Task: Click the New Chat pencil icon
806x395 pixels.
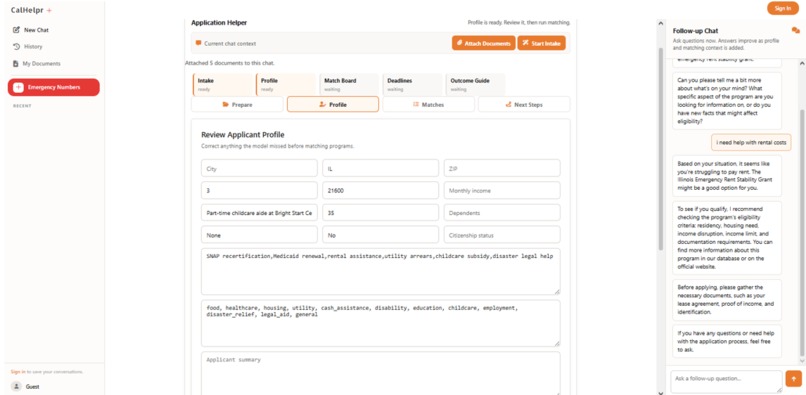Action: (16, 30)
